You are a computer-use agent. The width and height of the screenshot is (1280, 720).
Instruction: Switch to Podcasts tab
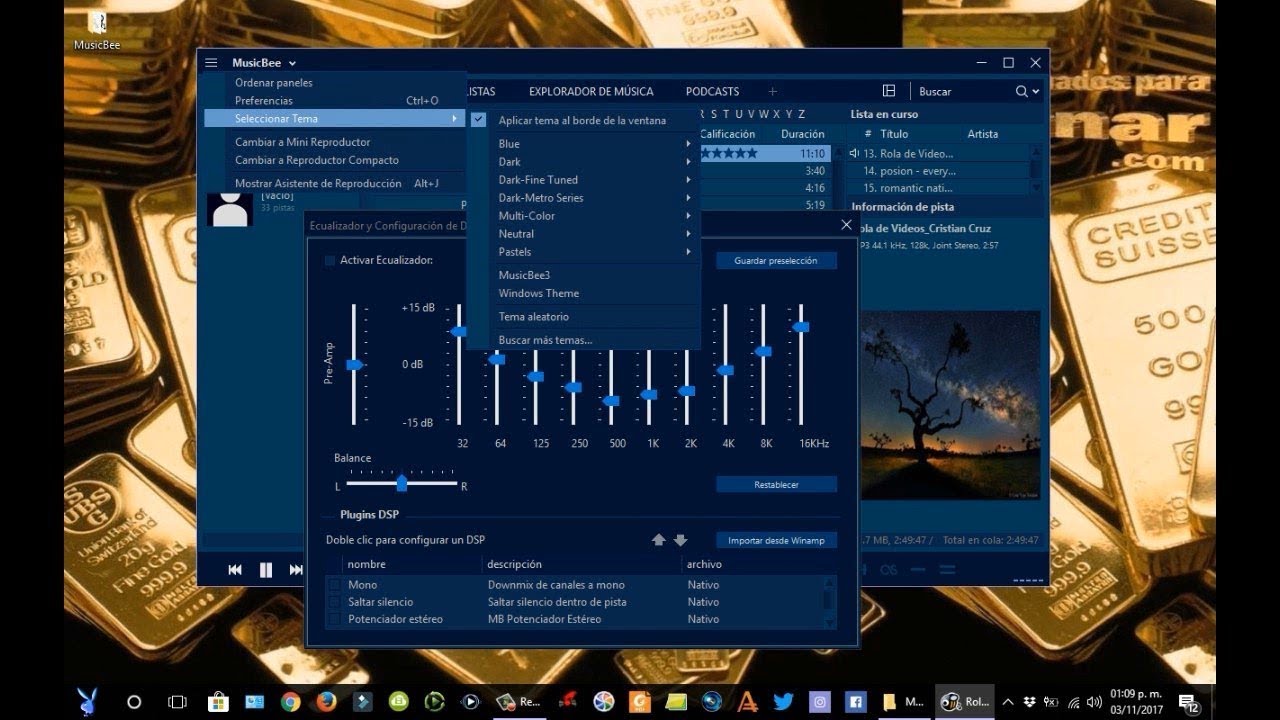pos(712,91)
